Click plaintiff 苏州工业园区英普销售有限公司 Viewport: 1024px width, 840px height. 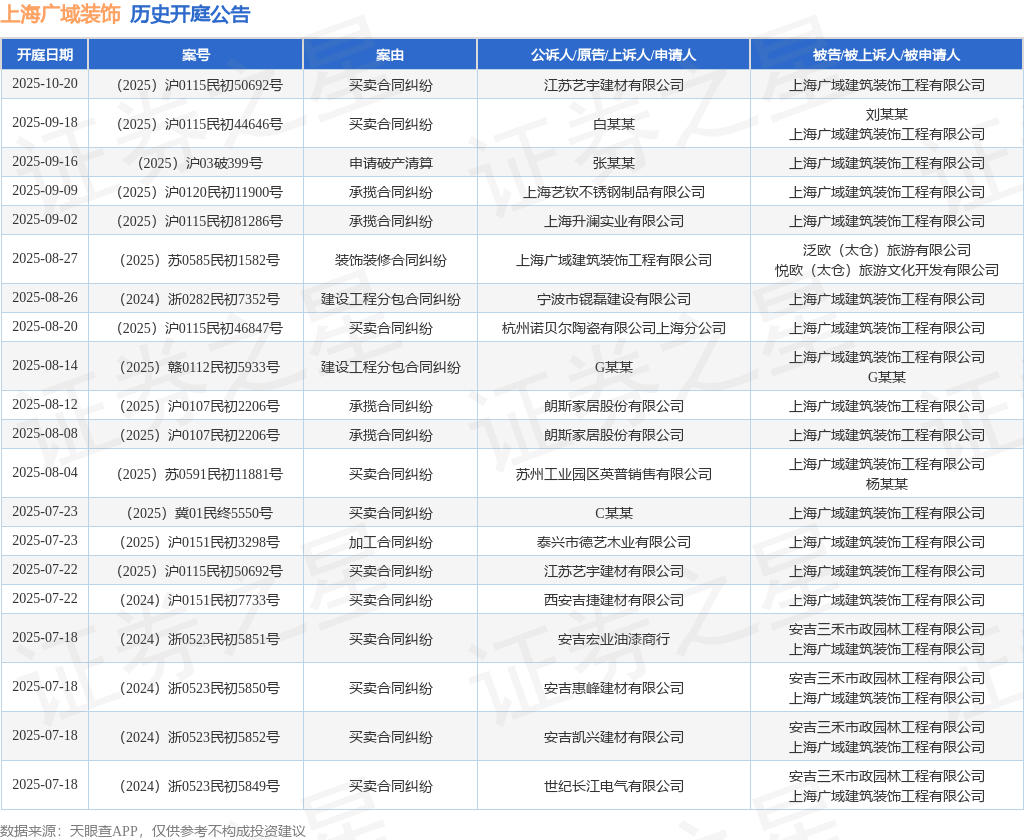click(613, 474)
